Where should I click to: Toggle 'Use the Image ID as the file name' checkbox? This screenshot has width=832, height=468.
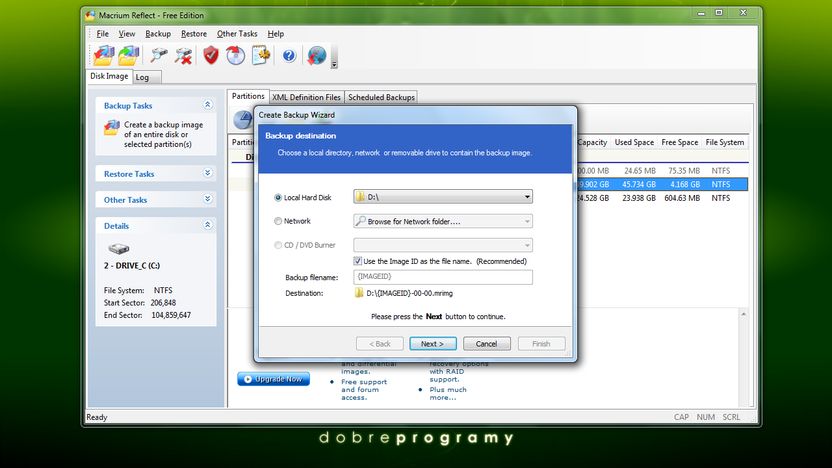tap(357, 261)
